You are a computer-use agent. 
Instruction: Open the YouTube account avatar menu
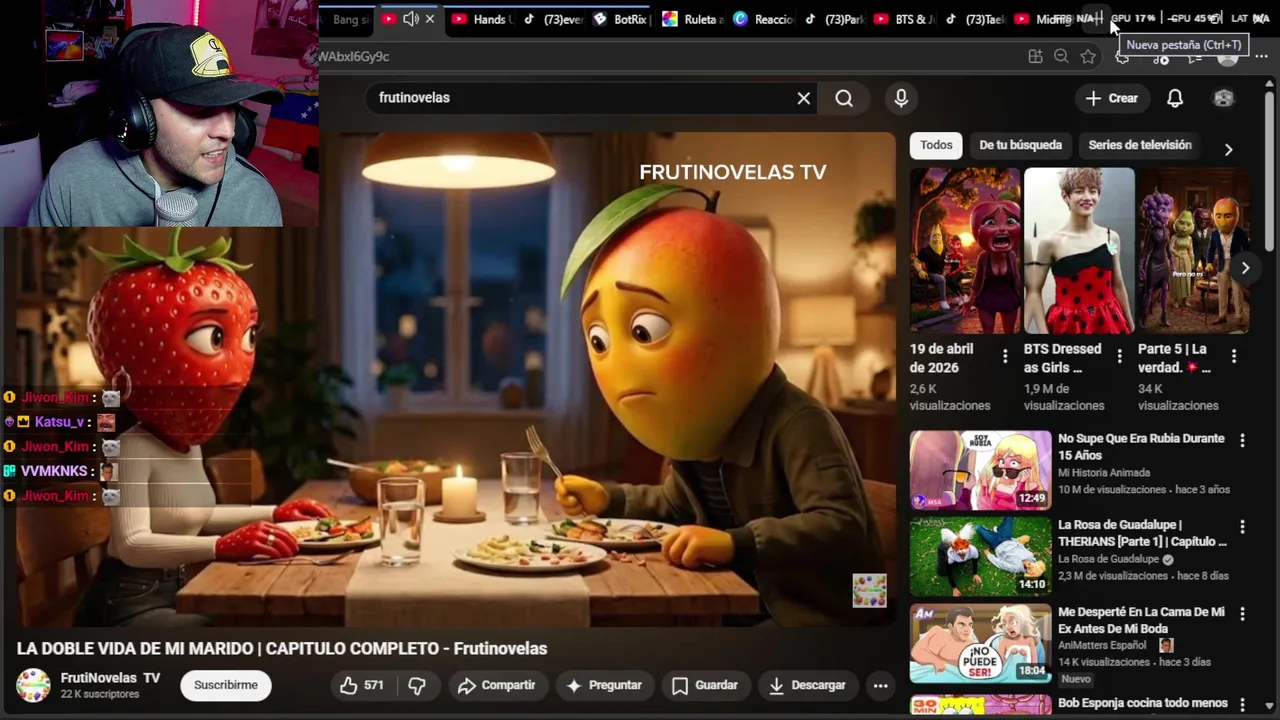[x=1223, y=98]
